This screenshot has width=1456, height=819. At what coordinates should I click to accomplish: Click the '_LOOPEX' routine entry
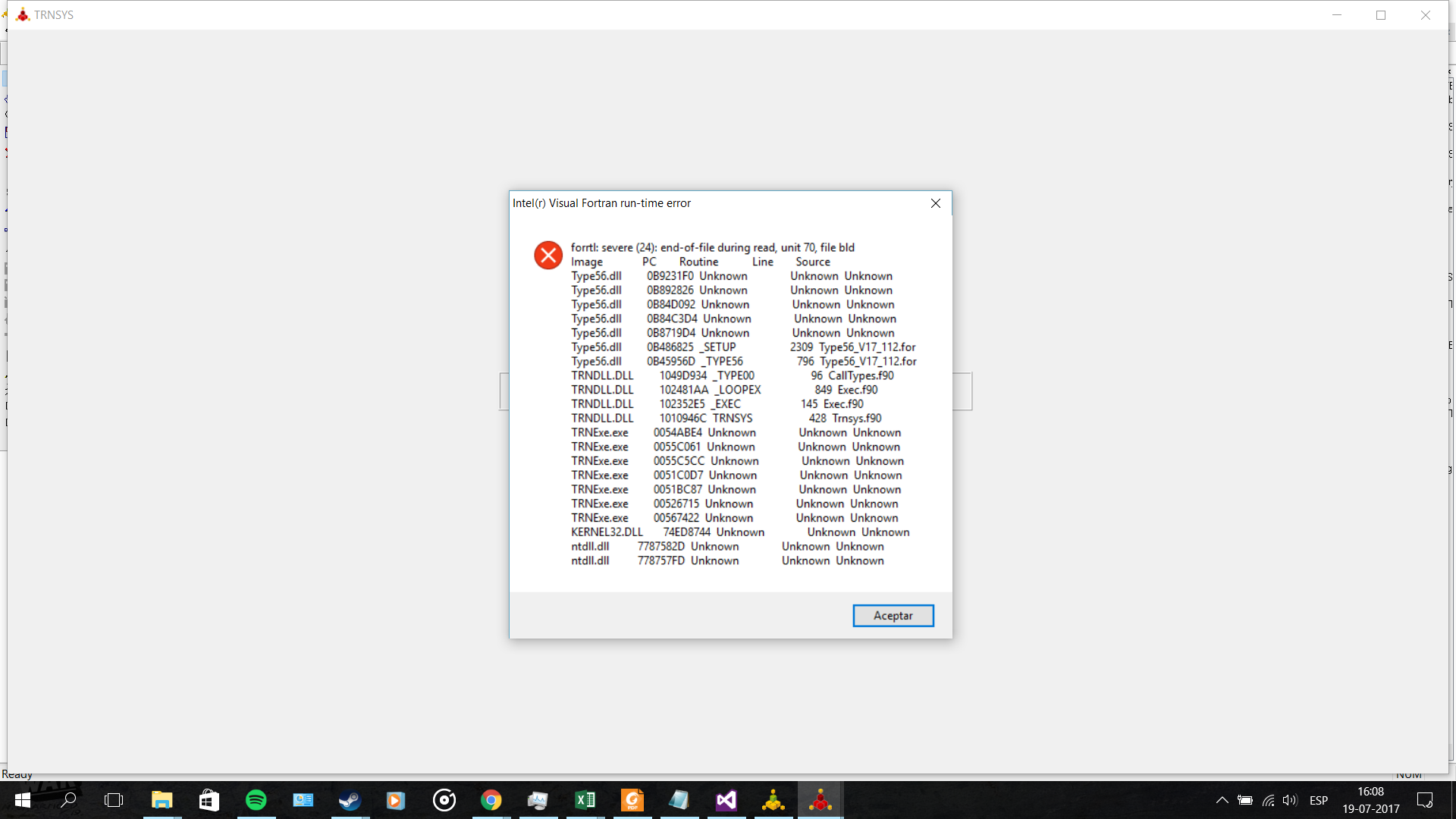738,390
